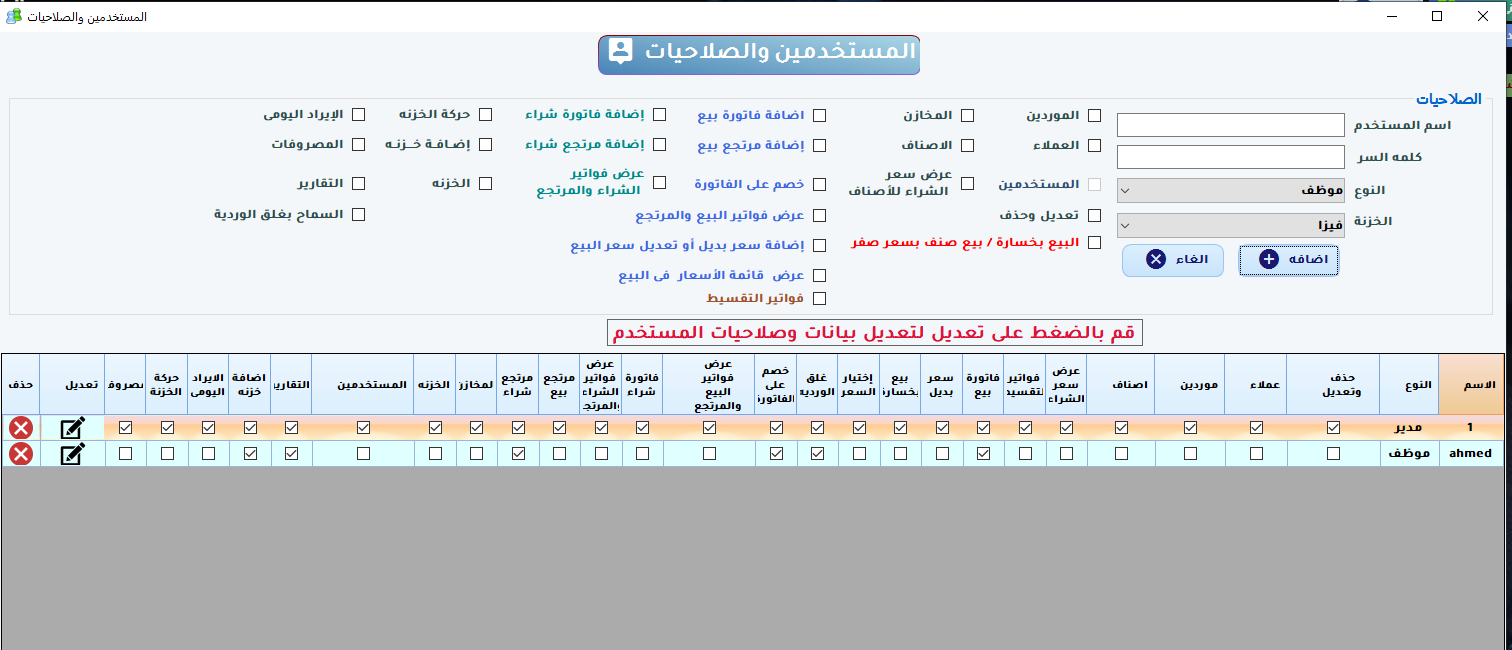
Task: Click inside the كلمه السر password field
Action: click(x=1230, y=156)
